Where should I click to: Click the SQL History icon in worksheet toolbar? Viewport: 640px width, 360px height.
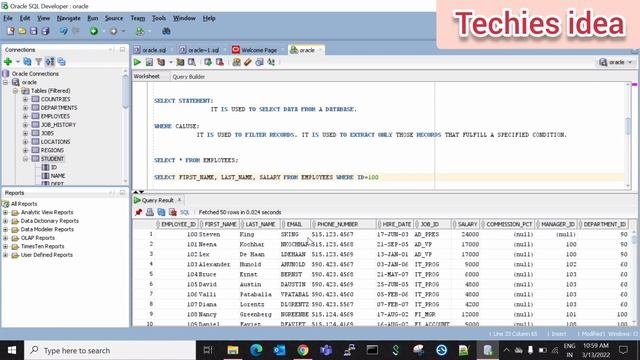click(x=259, y=62)
